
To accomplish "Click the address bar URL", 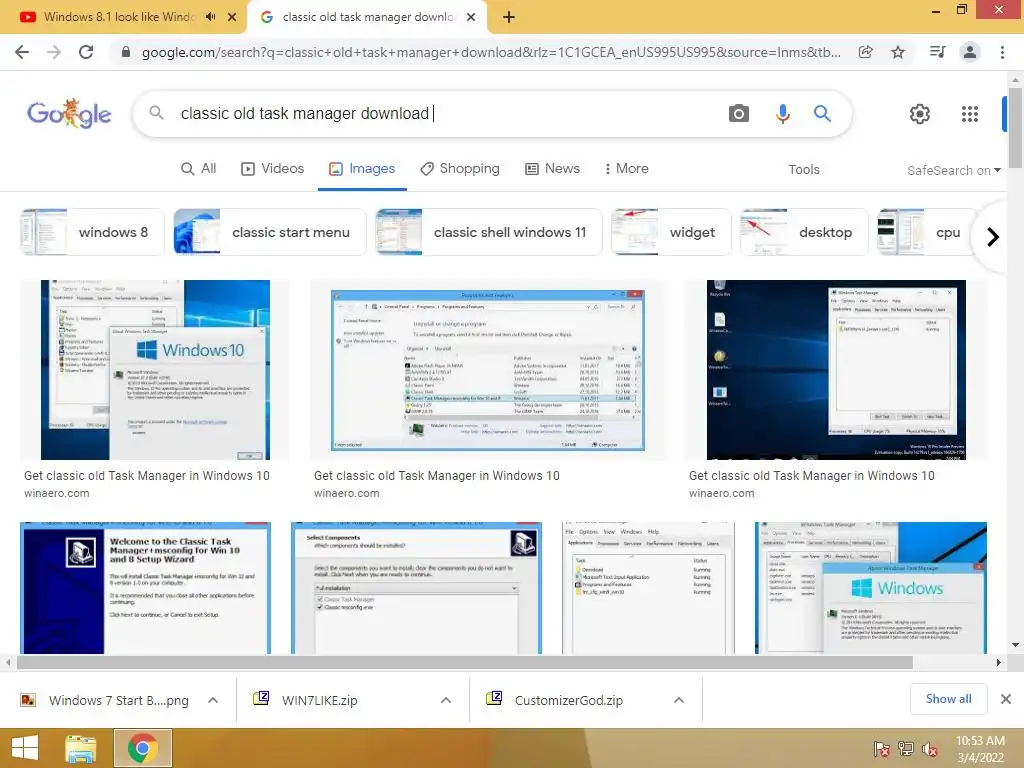I will [491, 52].
